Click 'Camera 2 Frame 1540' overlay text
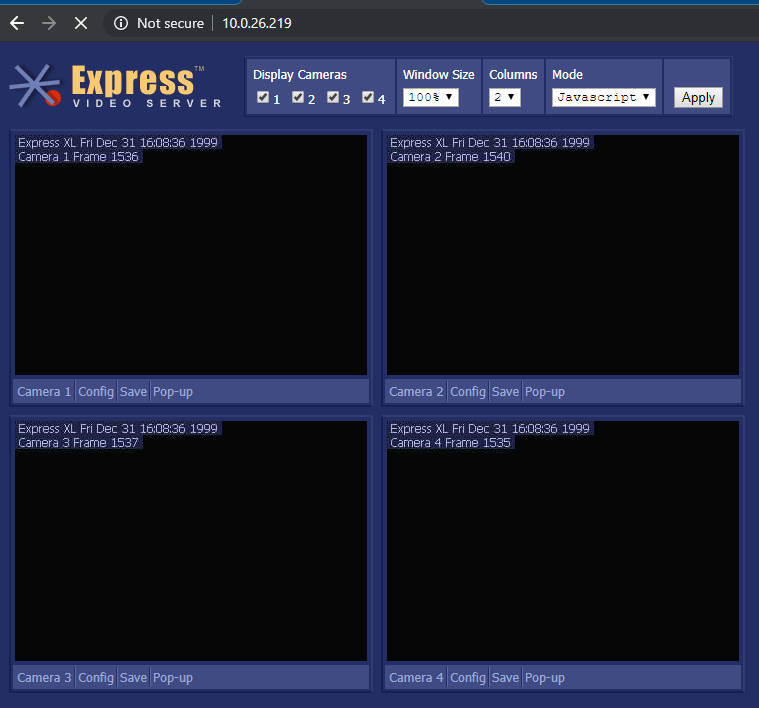The width and height of the screenshot is (759, 708). (x=450, y=157)
